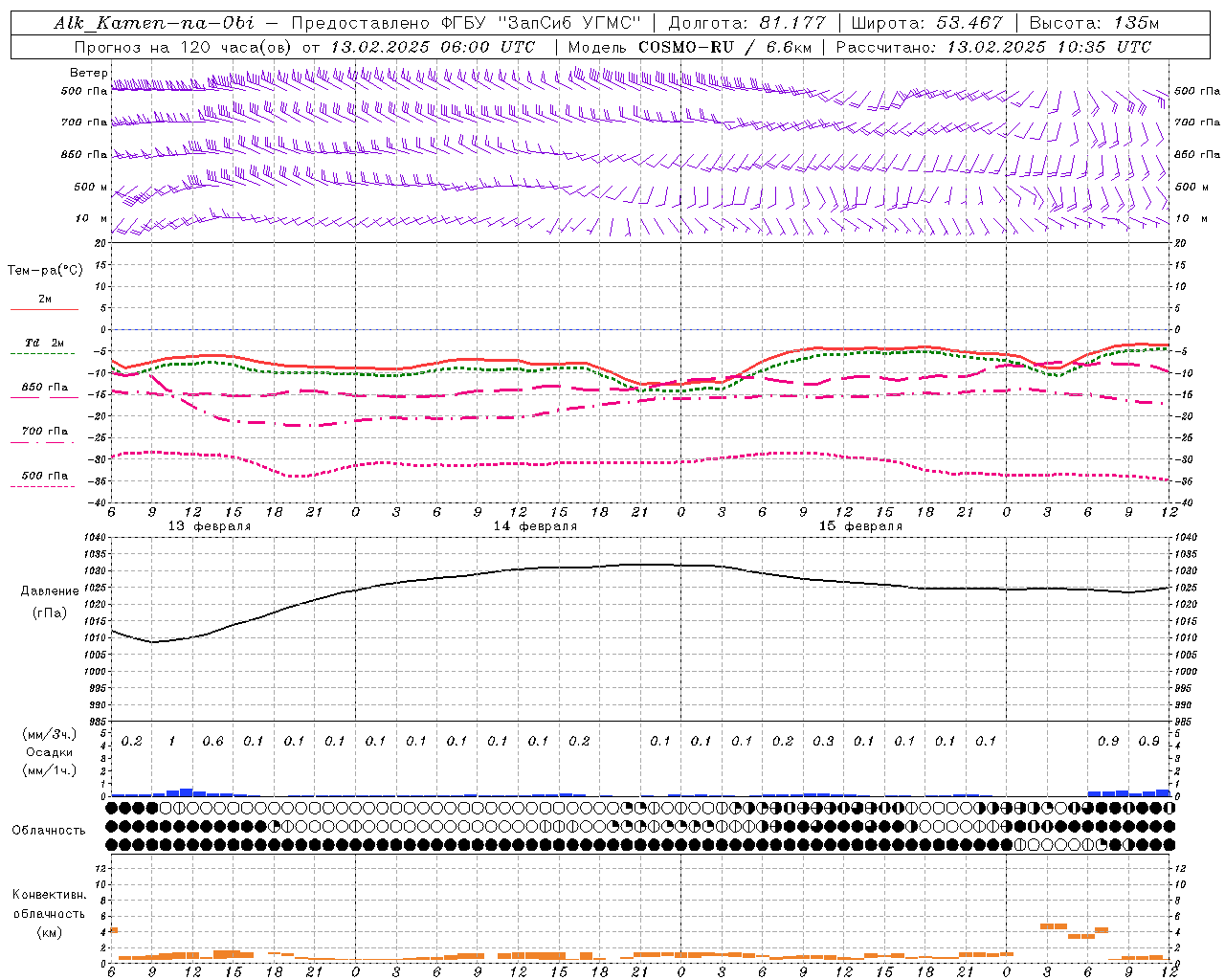Click the 3-hour precipitation value 1
Viewport: 1225px width, 980px height.
pos(172,742)
